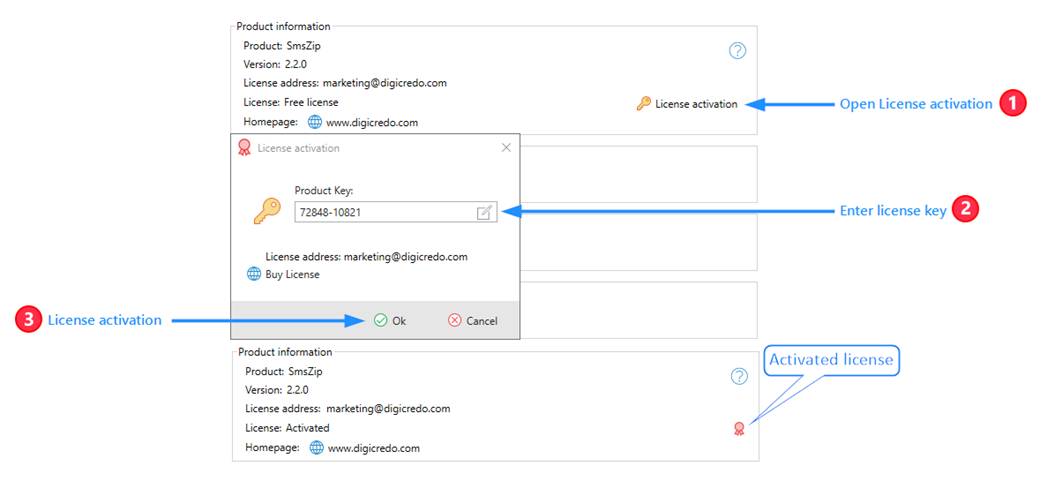
Task: Click the large key icon in the dialog
Action: (x=266, y=210)
